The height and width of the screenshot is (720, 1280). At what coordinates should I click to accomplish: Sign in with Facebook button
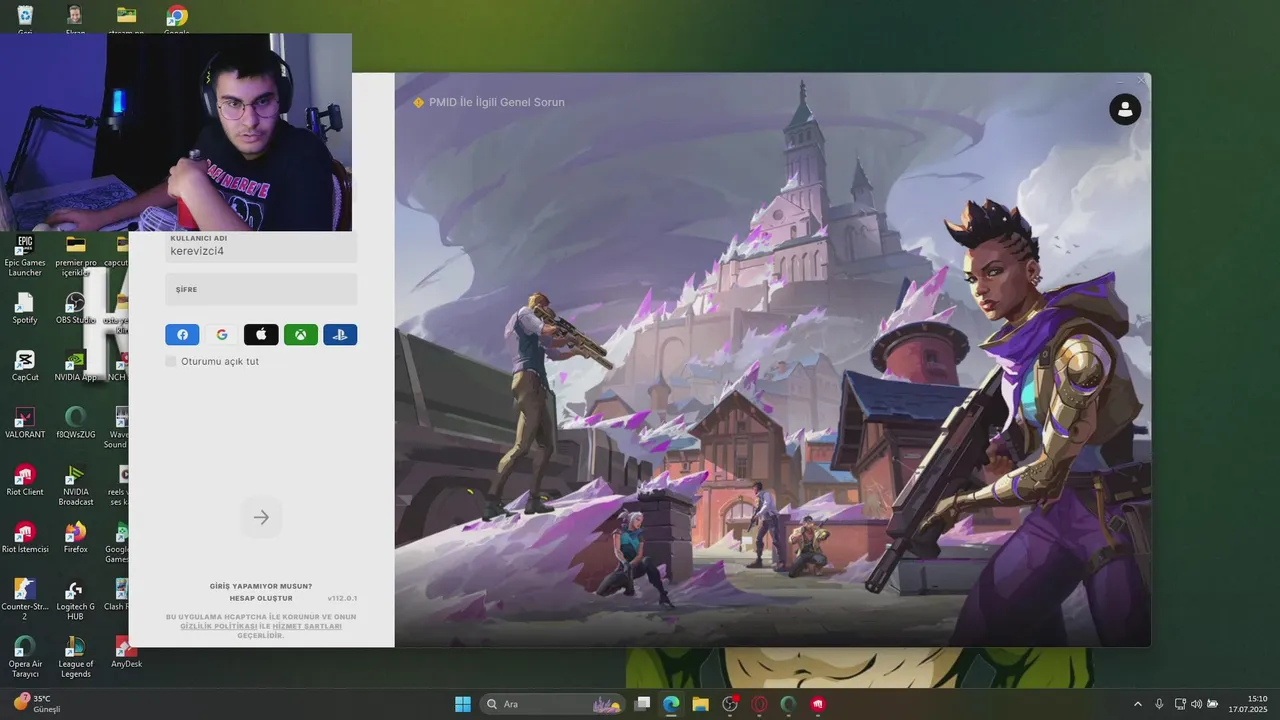[182, 335]
